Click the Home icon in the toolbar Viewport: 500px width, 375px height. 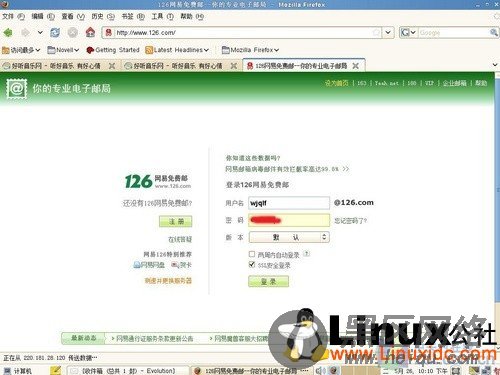90,32
